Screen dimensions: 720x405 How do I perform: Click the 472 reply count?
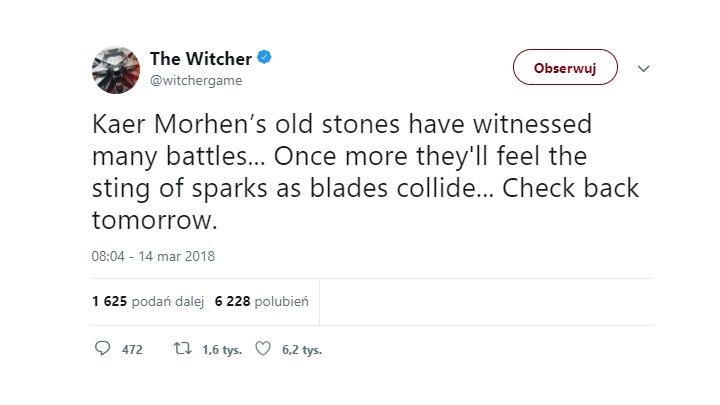[x=133, y=350]
